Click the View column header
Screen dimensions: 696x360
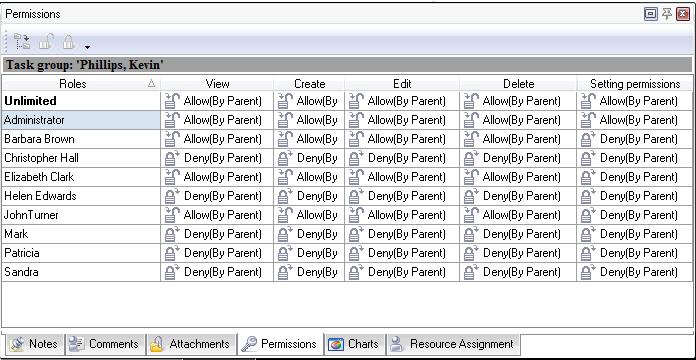coord(217,83)
